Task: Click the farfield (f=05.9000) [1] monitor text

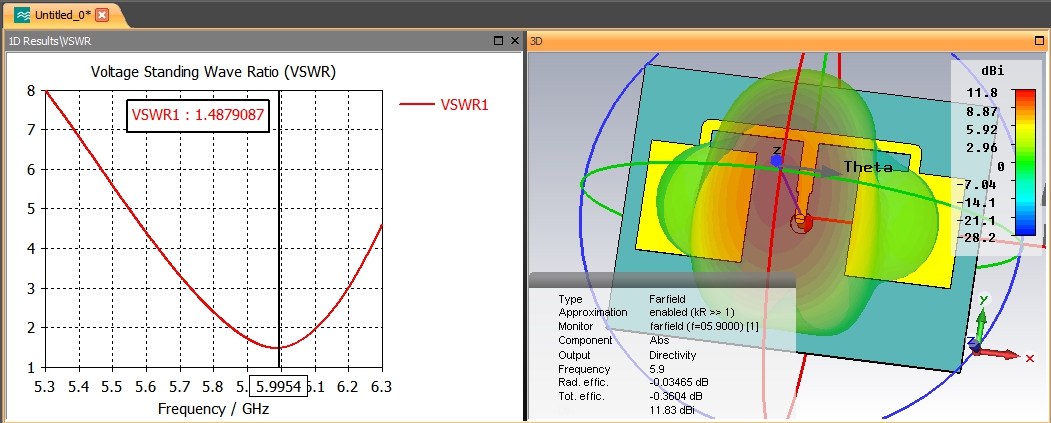Action: click(x=704, y=326)
